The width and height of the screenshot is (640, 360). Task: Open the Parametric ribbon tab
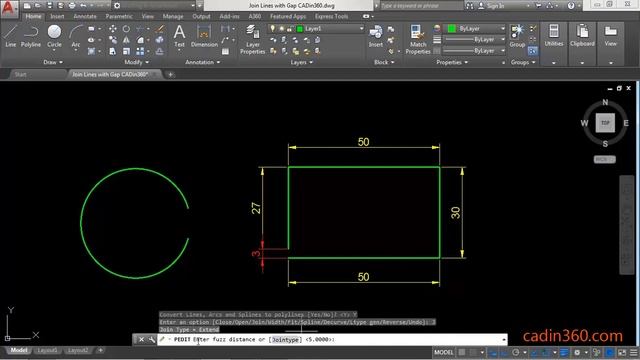coord(119,16)
